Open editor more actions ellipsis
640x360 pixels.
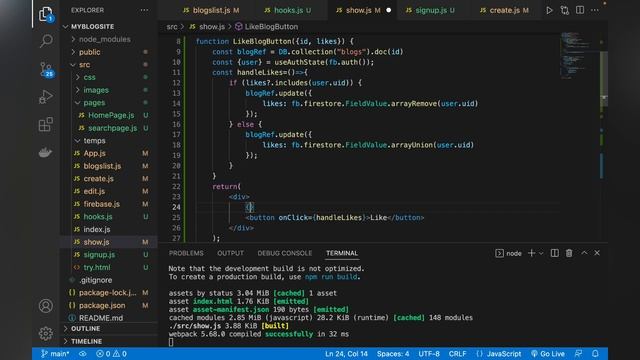pos(595,10)
